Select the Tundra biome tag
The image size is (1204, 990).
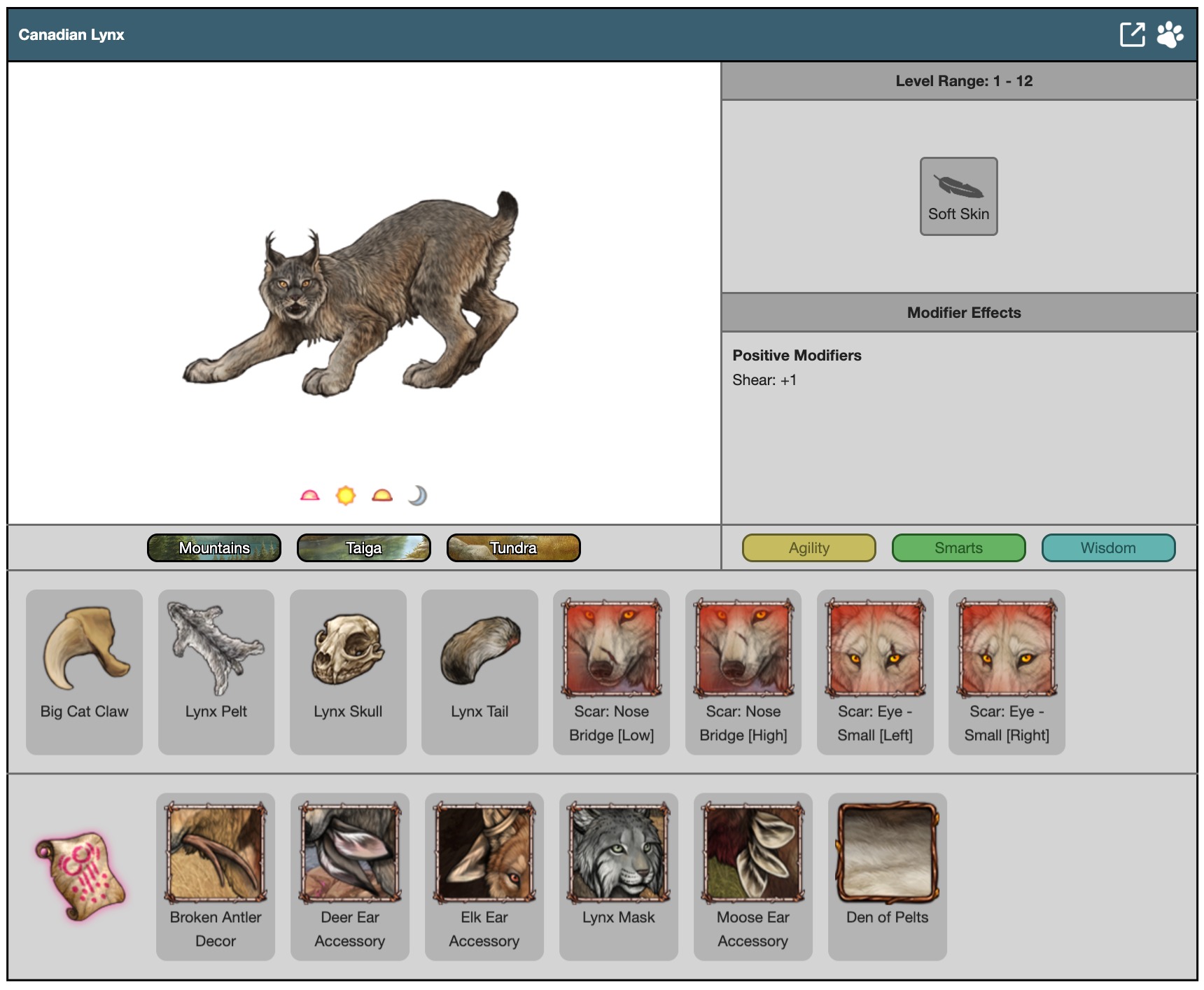[x=513, y=548]
